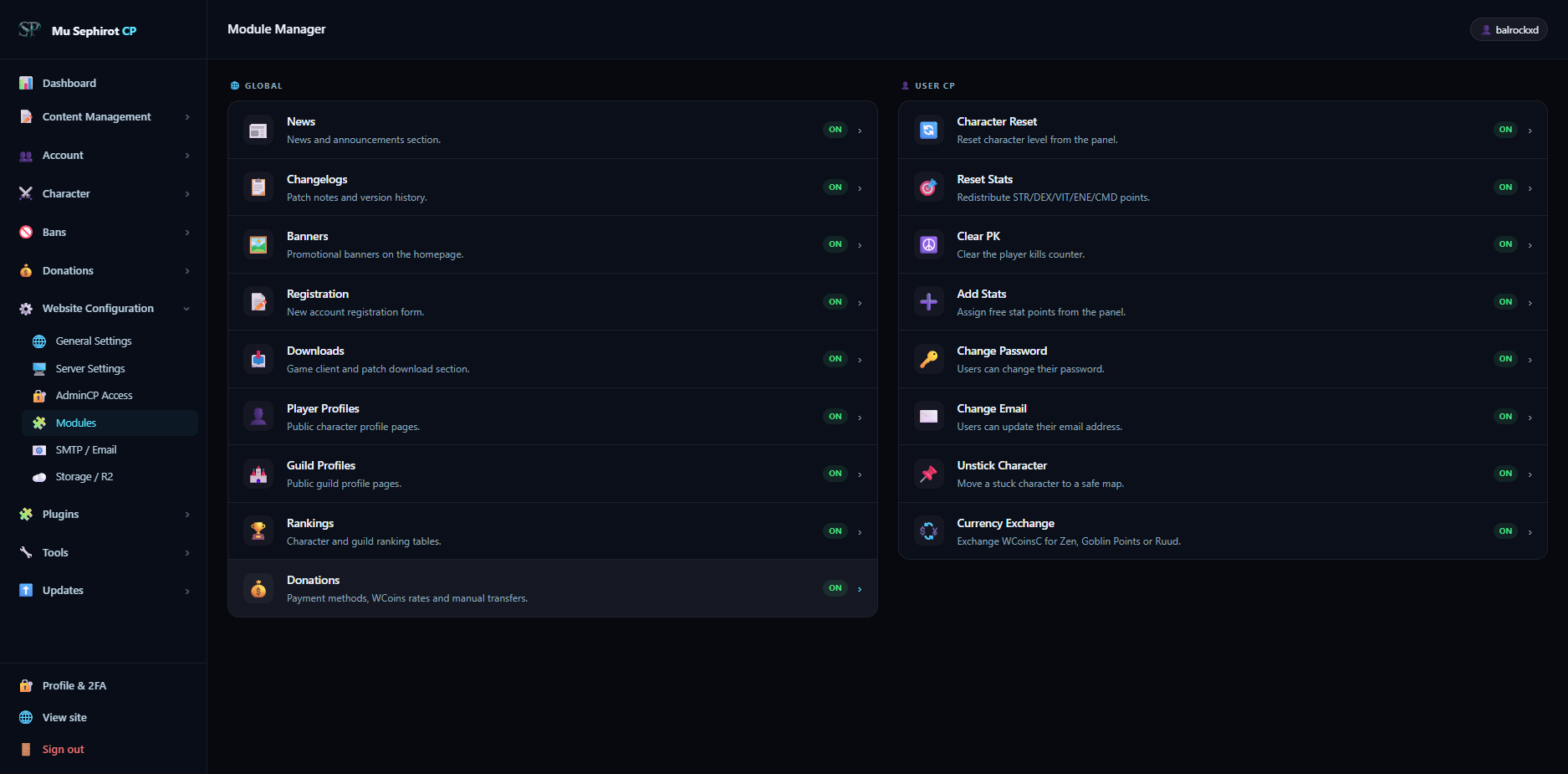
Task: Click the Change Password key icon
Action: [x=928, y=360]
